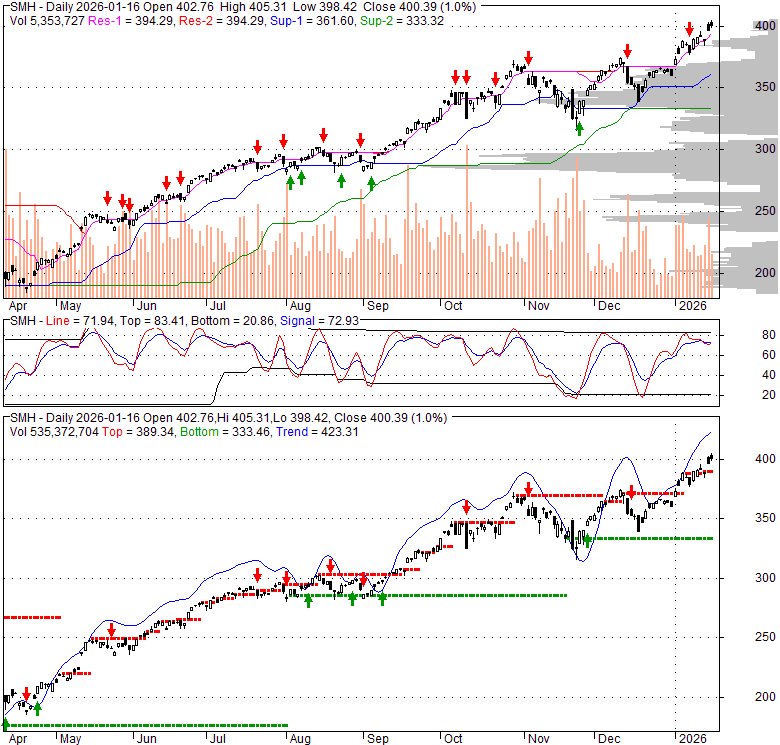Click the October red sell arrow in bottom chart
Image resolution: width=780 pixels, height=745 pixels.
466,507
